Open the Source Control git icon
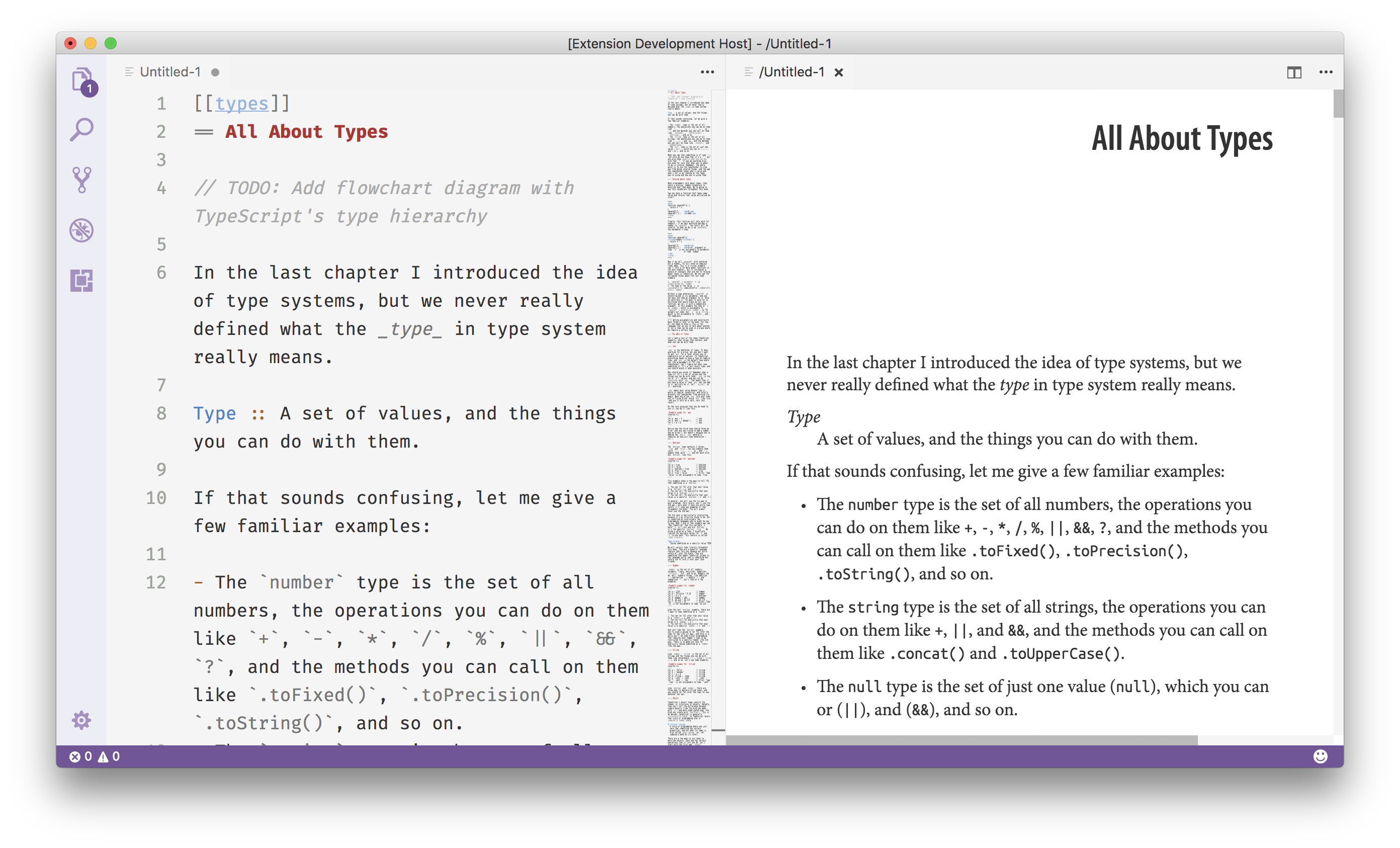This screenshot has height=848, width=1400. 82,180
